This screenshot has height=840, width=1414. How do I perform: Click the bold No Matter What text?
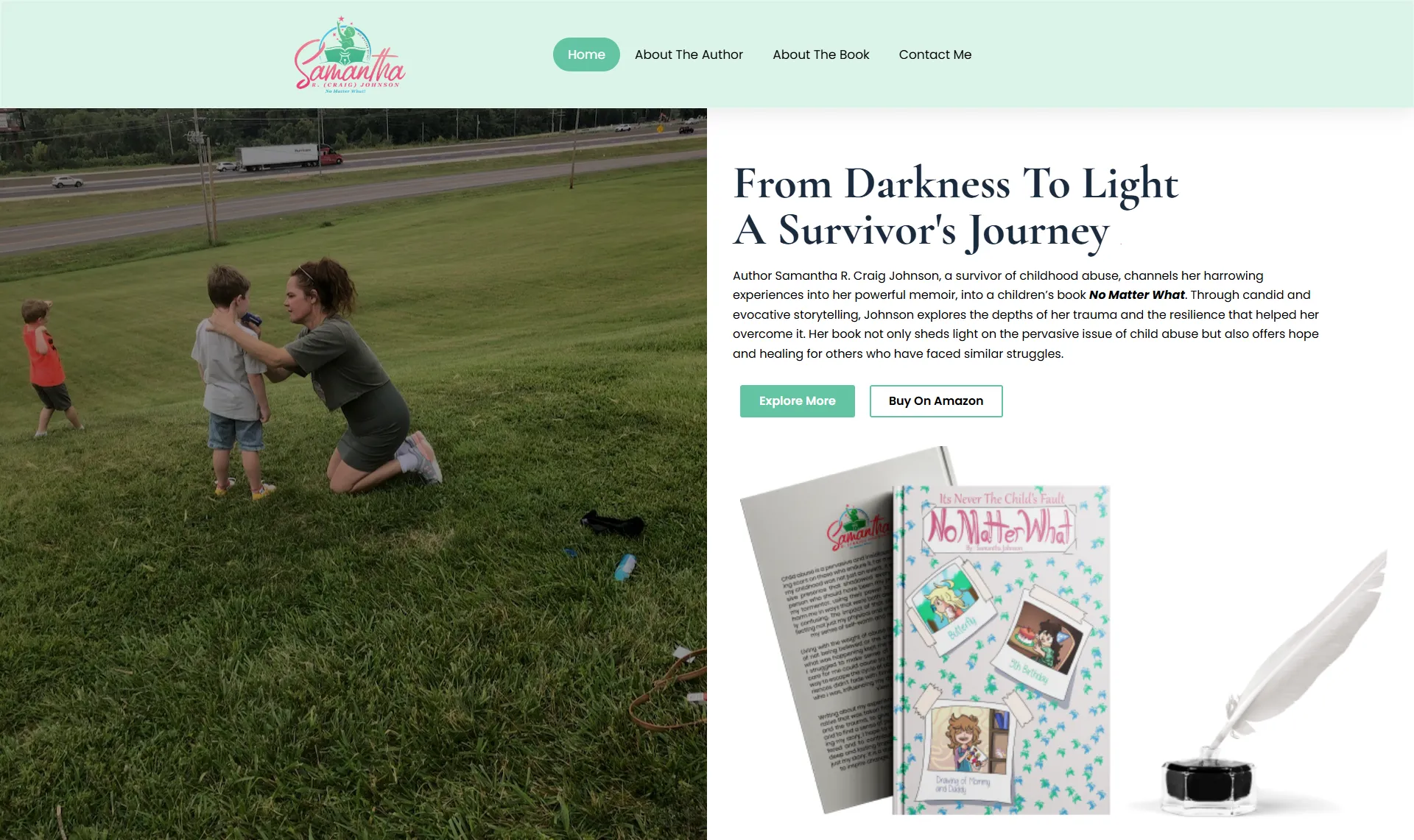(1136, 294)
